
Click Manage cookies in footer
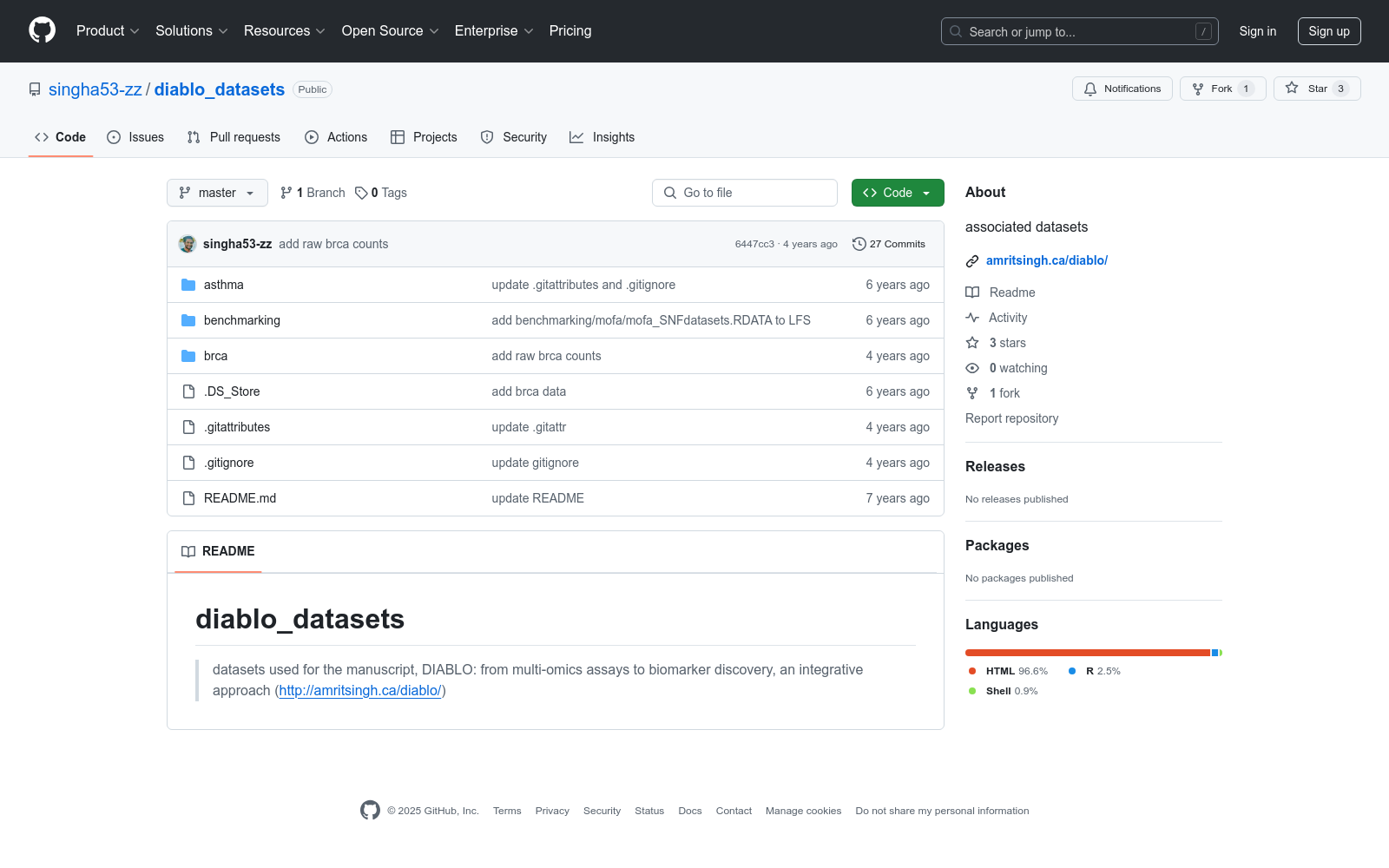pos(804,811)
